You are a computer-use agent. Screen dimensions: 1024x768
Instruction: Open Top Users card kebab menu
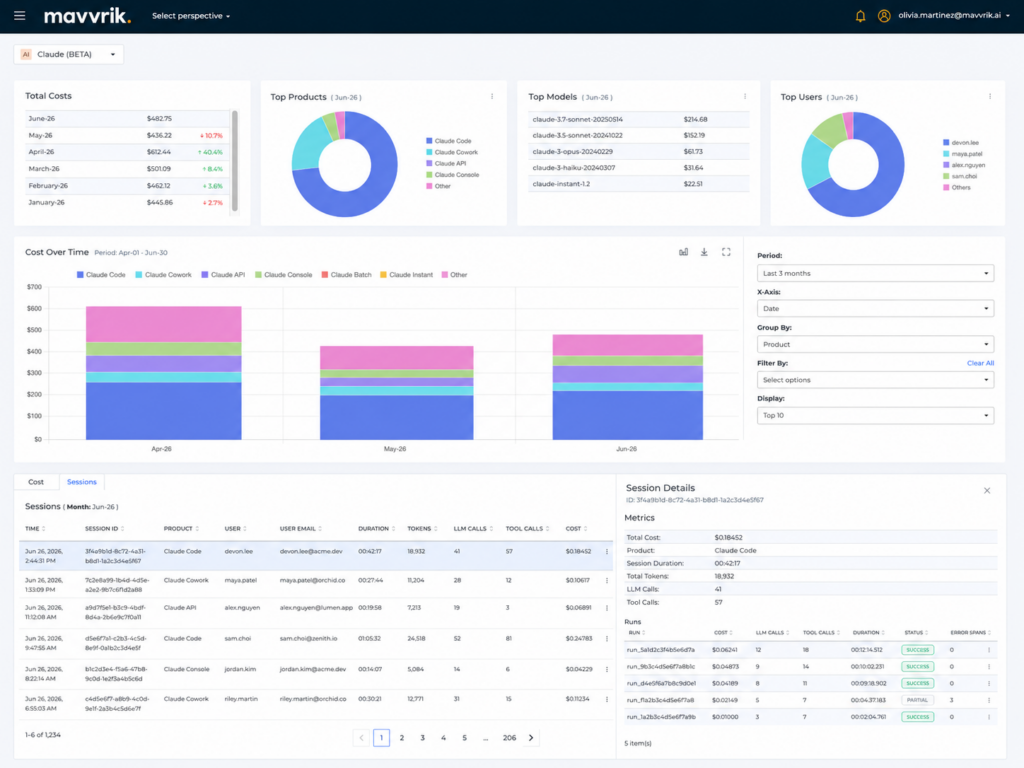(x=989, y=97)
